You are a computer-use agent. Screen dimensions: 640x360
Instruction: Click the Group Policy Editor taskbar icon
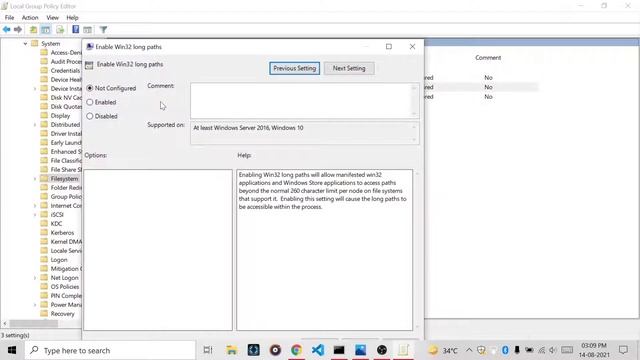(403, 350)
